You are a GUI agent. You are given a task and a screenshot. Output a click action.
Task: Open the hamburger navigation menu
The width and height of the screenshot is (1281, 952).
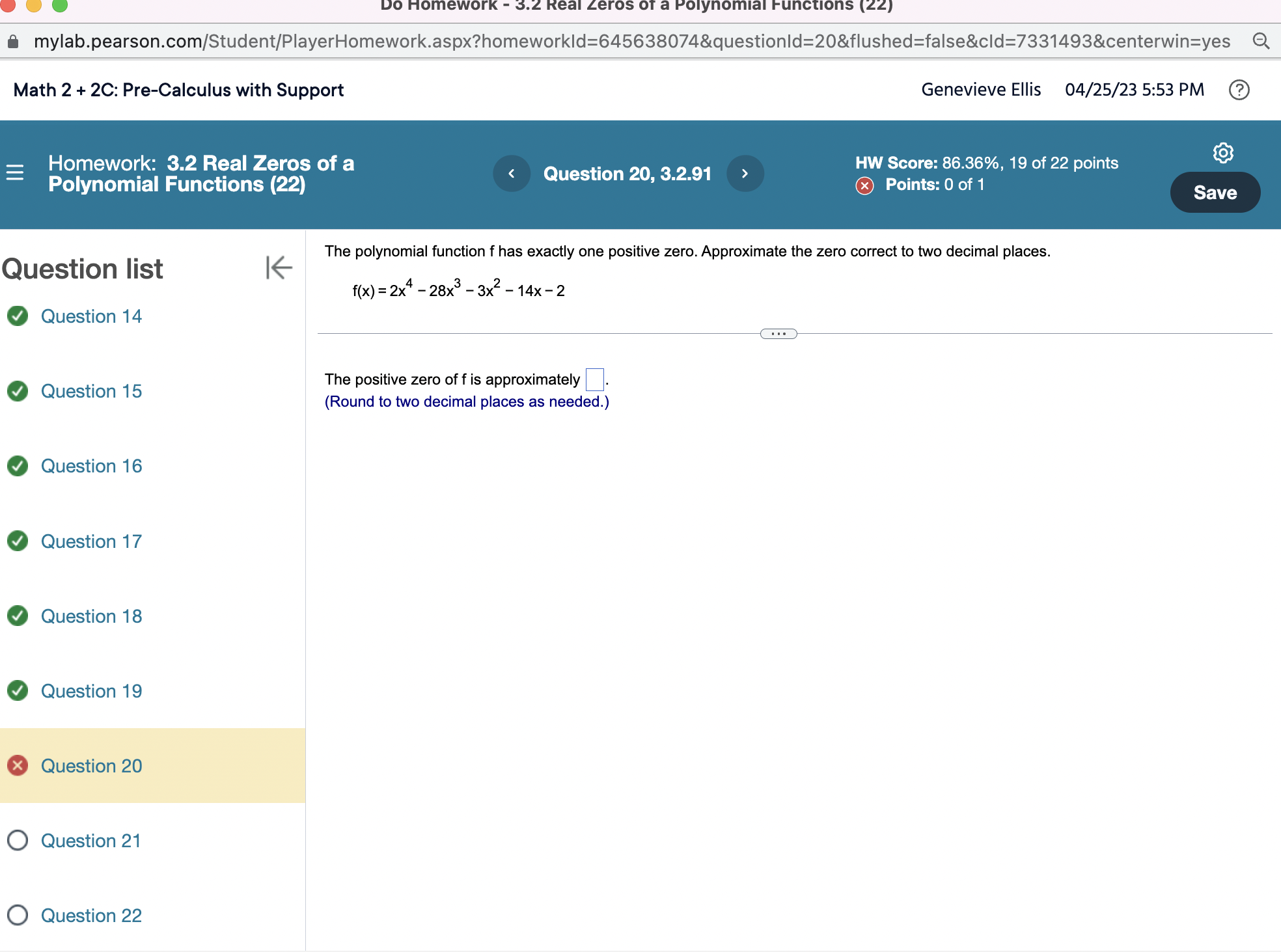point(14,173)
